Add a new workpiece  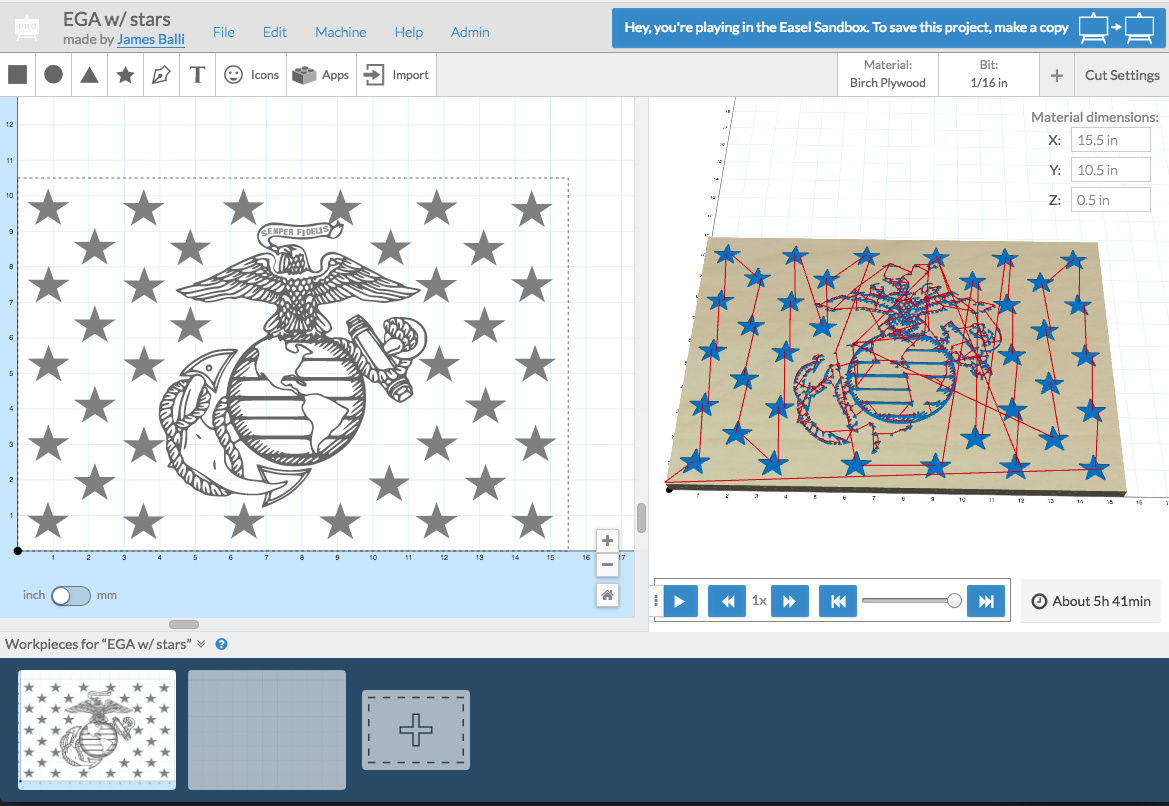(x=416, y=730)
